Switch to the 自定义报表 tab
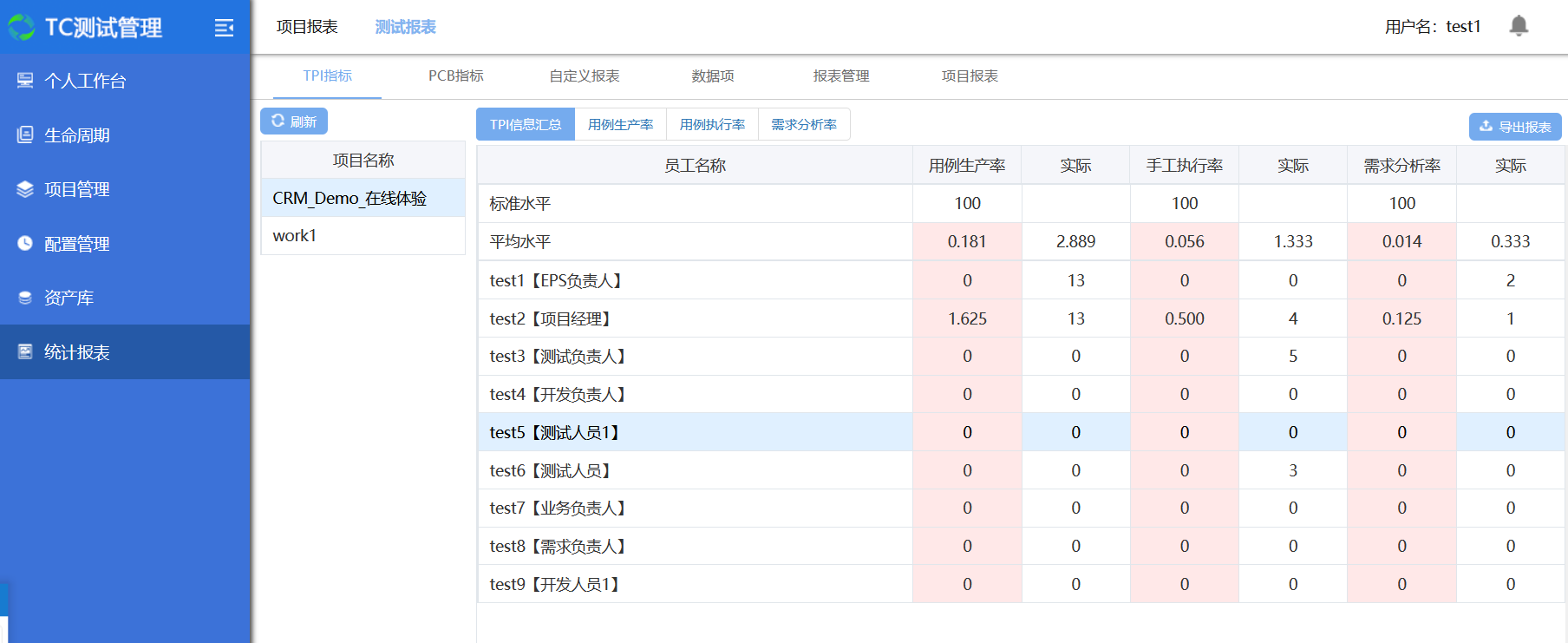This screenshot has width=1568, height=643. click(584, 76)
